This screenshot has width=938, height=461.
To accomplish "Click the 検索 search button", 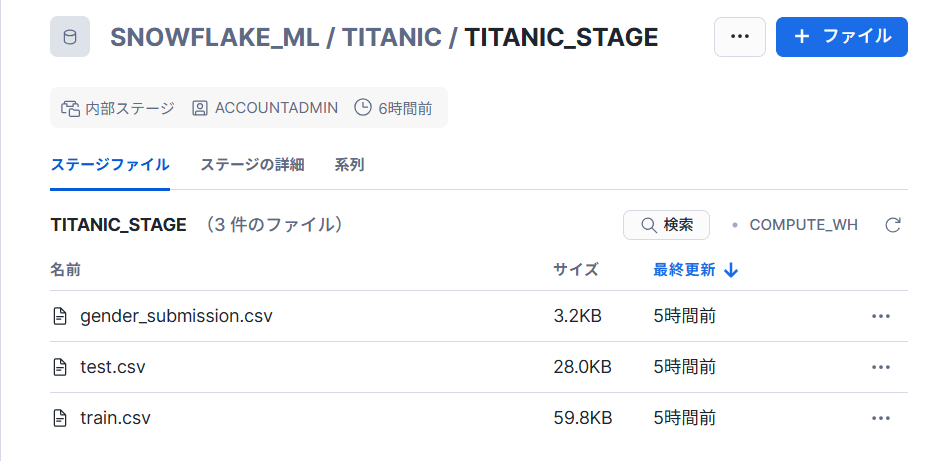I will pos(666,225).
